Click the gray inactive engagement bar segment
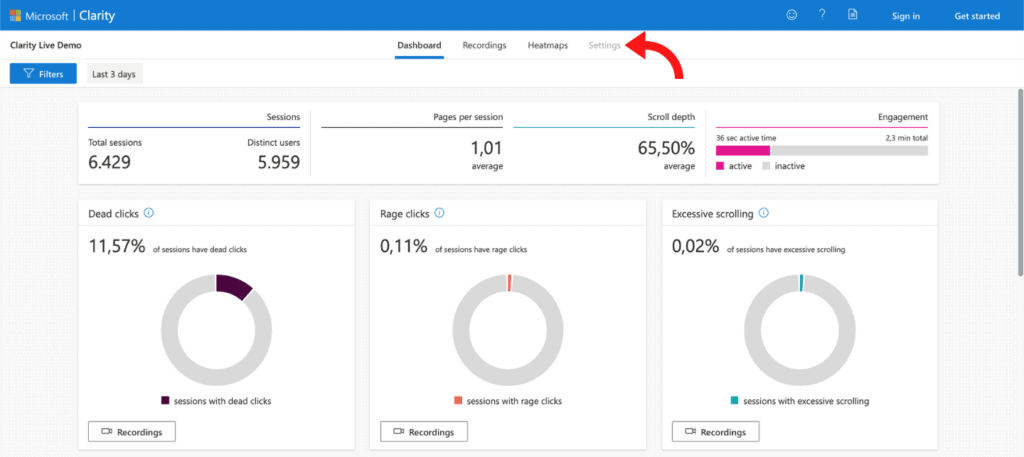The image size is (1024, 457). click(x=849, y=150)
